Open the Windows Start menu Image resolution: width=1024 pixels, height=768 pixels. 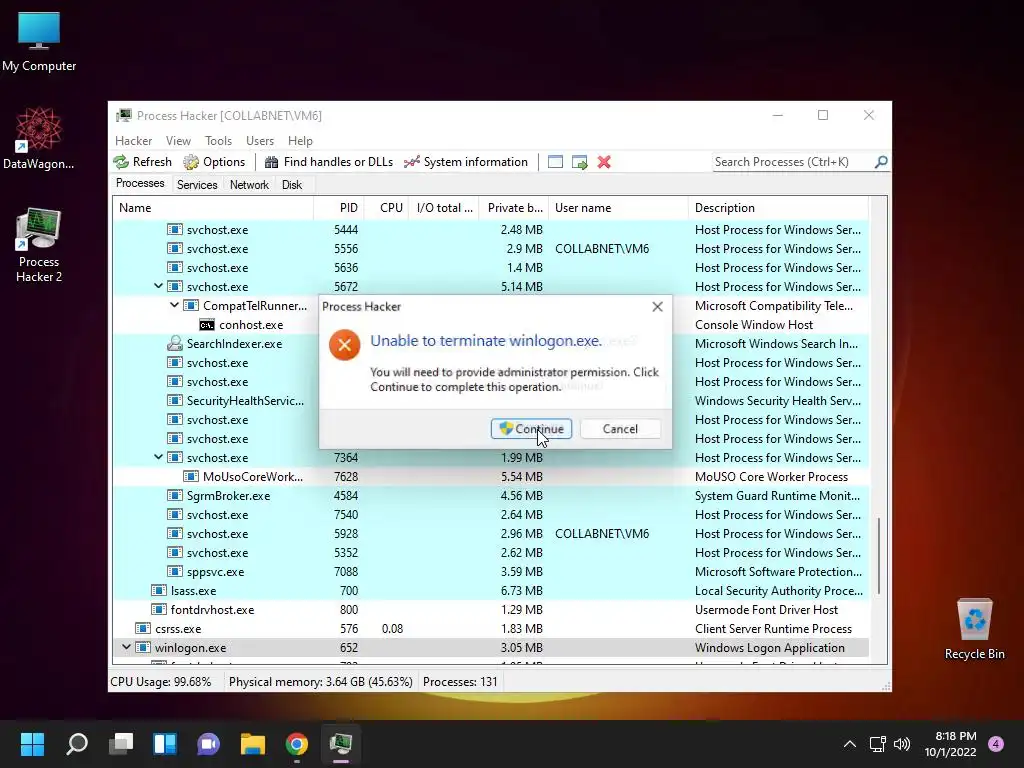32,744
